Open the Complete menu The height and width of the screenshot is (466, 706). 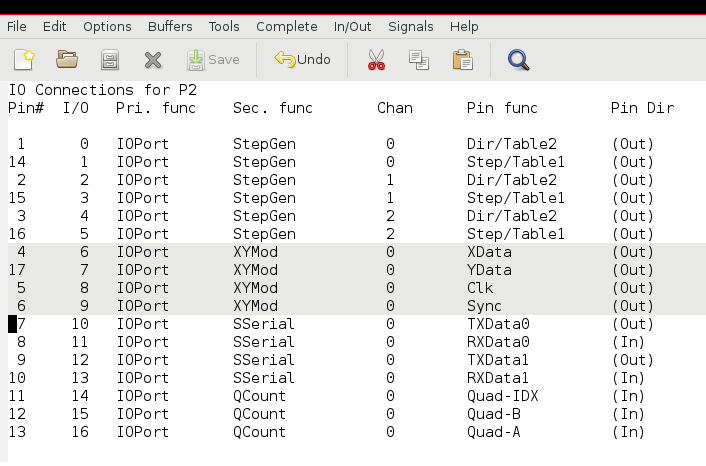click(x=287, y=27)
